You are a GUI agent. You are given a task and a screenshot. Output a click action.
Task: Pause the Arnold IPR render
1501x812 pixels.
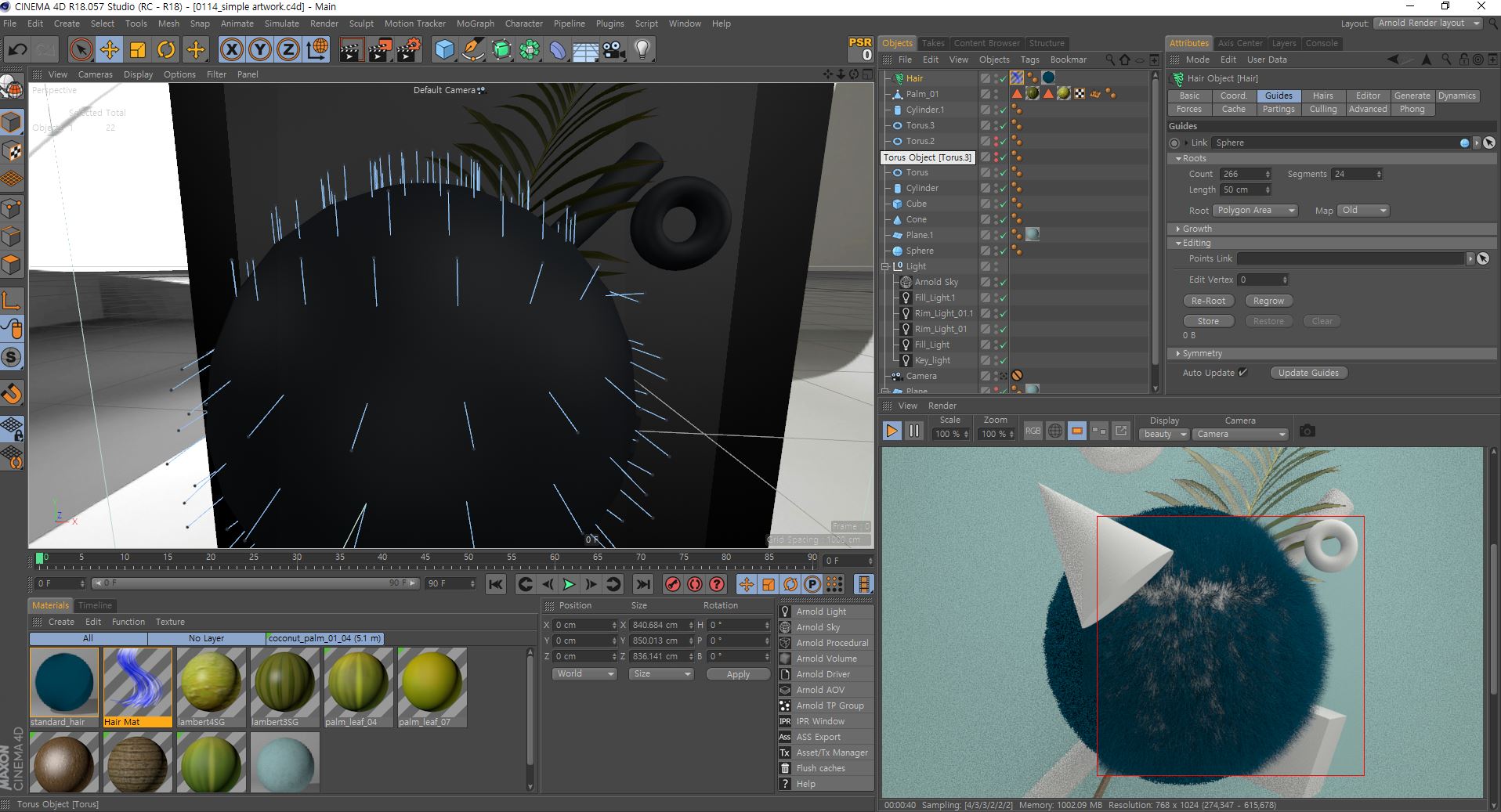pyautogui.click(x=913, y=431)
